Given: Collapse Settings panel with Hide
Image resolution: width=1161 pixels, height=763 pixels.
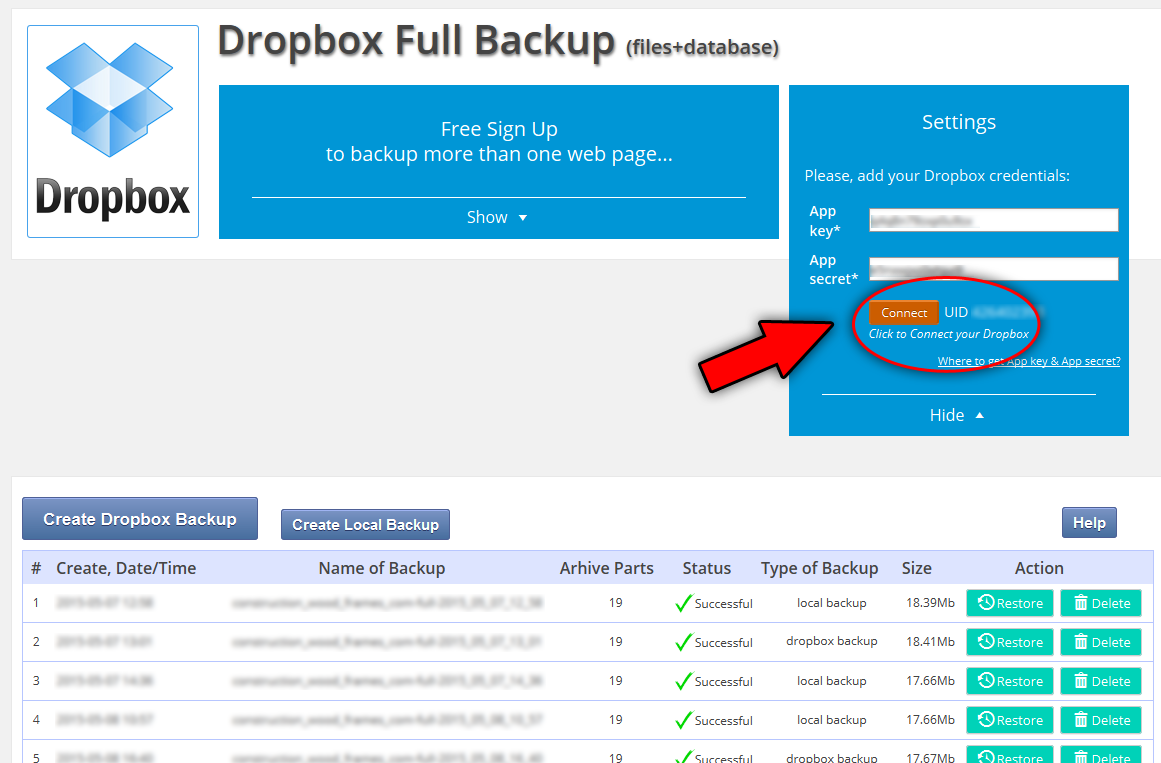Looking at the screenshot, I should [957, 416].
